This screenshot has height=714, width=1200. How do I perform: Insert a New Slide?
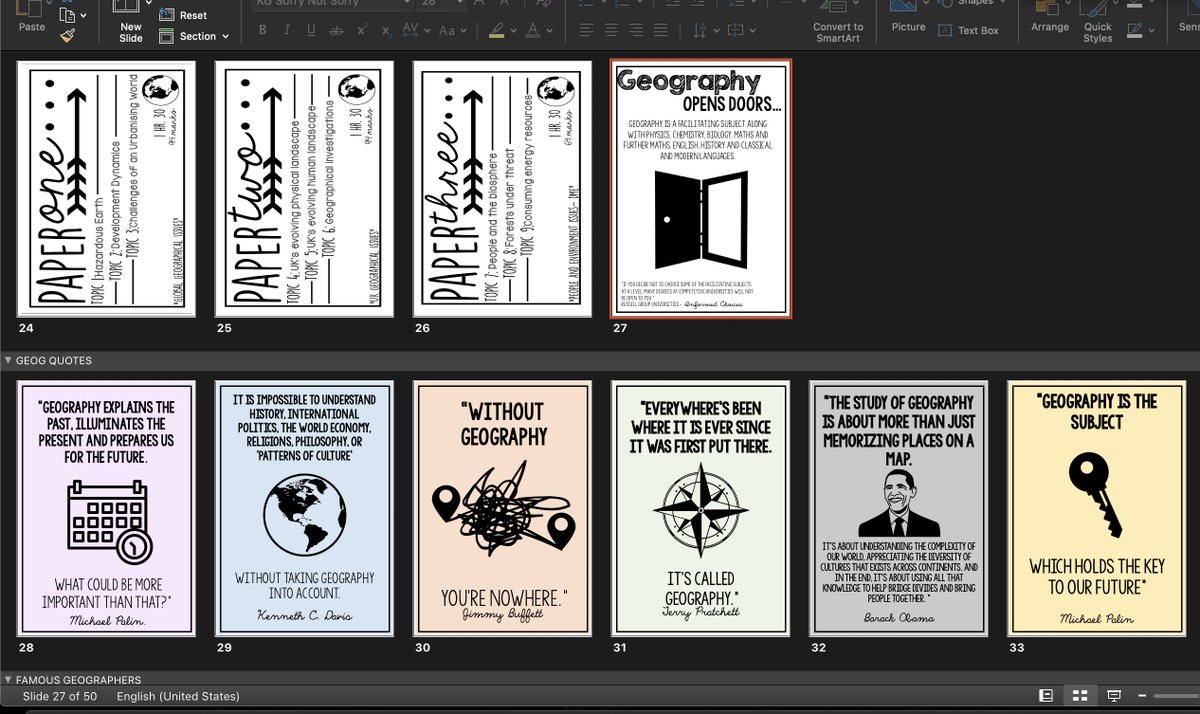coord(131,22)
